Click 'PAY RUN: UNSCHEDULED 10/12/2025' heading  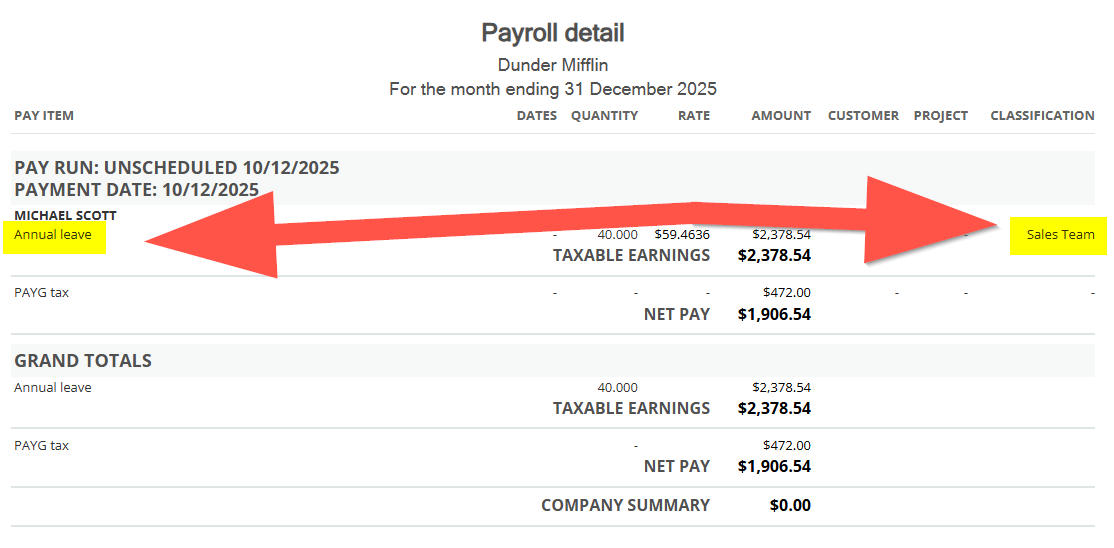pyautogui.click(x=177, y=168)
